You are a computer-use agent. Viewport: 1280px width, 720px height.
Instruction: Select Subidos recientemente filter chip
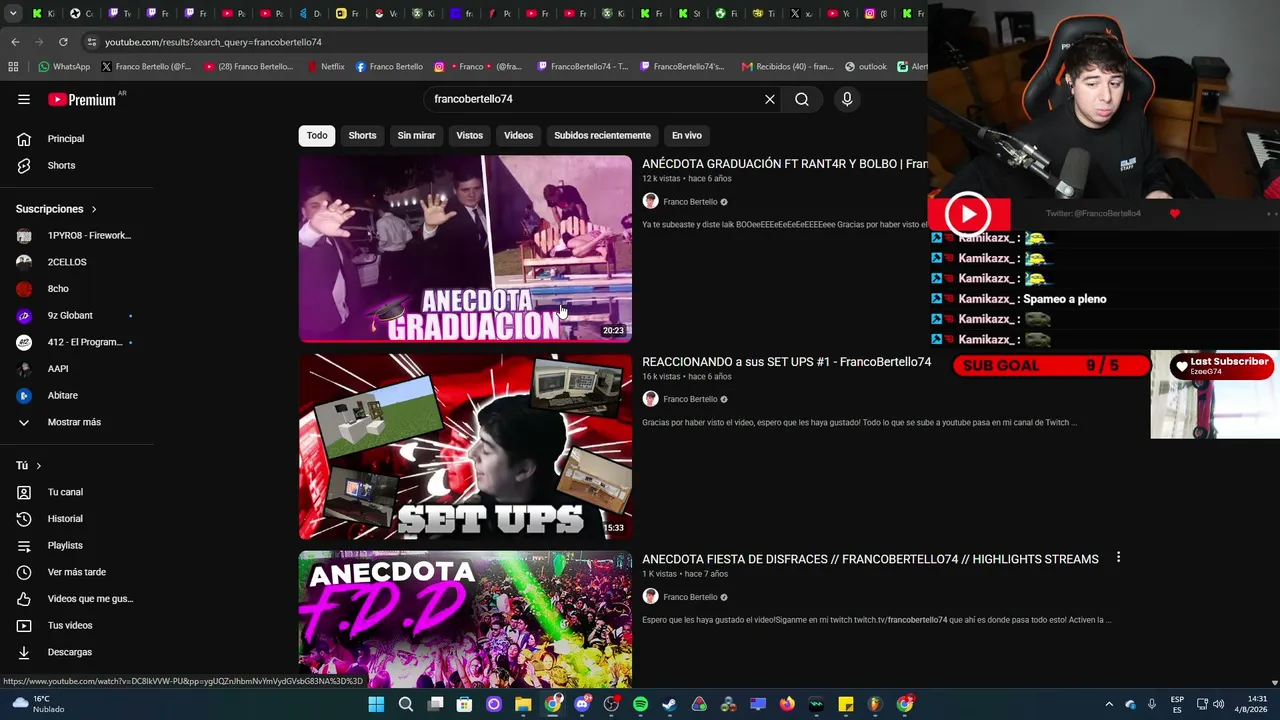[x=602, y=135]
